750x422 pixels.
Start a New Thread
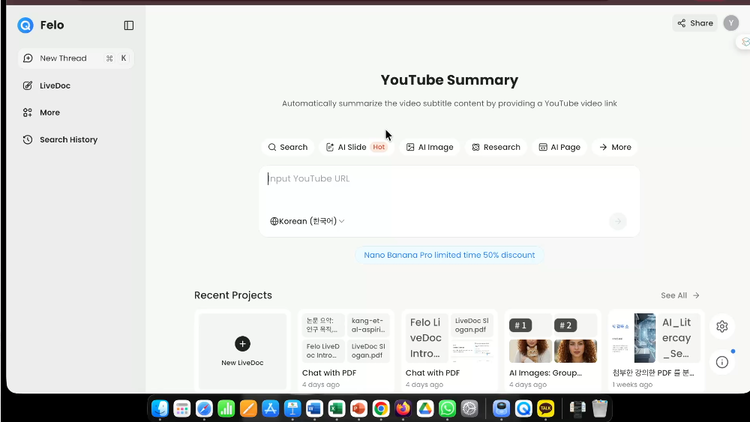coord(76,58)
